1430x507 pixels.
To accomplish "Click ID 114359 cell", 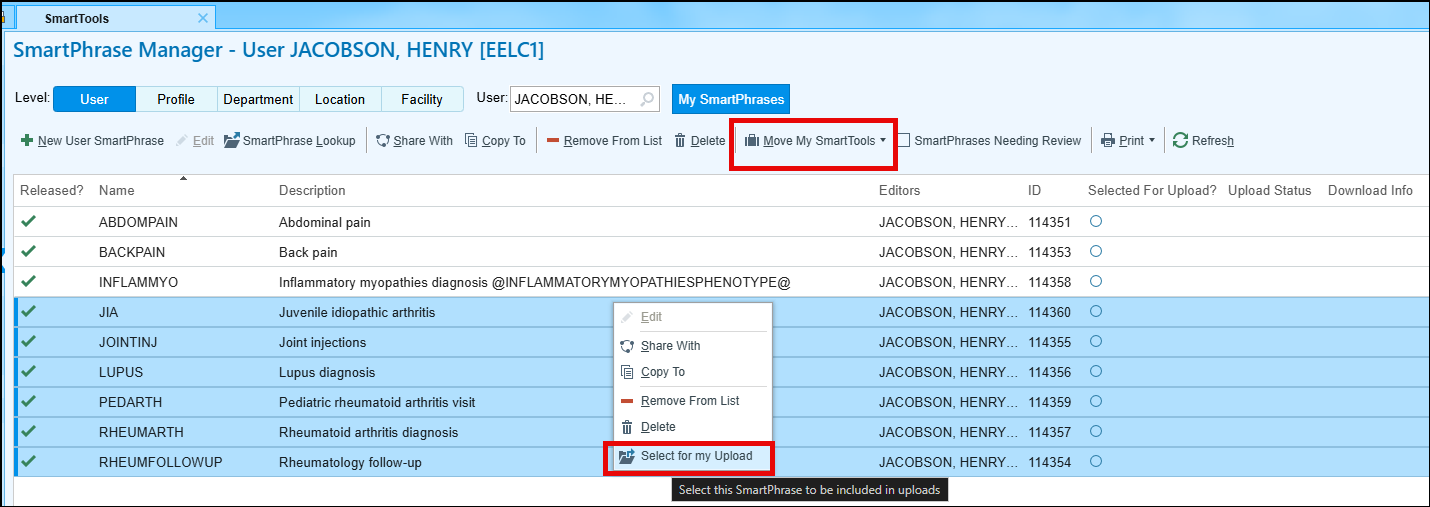I will (1049, 402).
